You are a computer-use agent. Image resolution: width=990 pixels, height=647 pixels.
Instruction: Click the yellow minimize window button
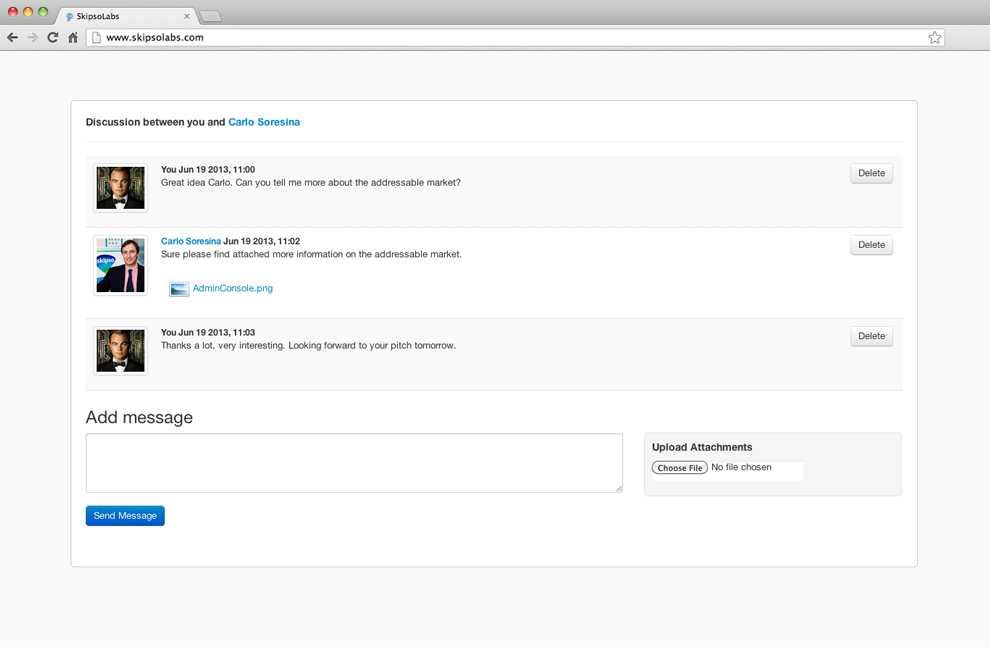28,12
